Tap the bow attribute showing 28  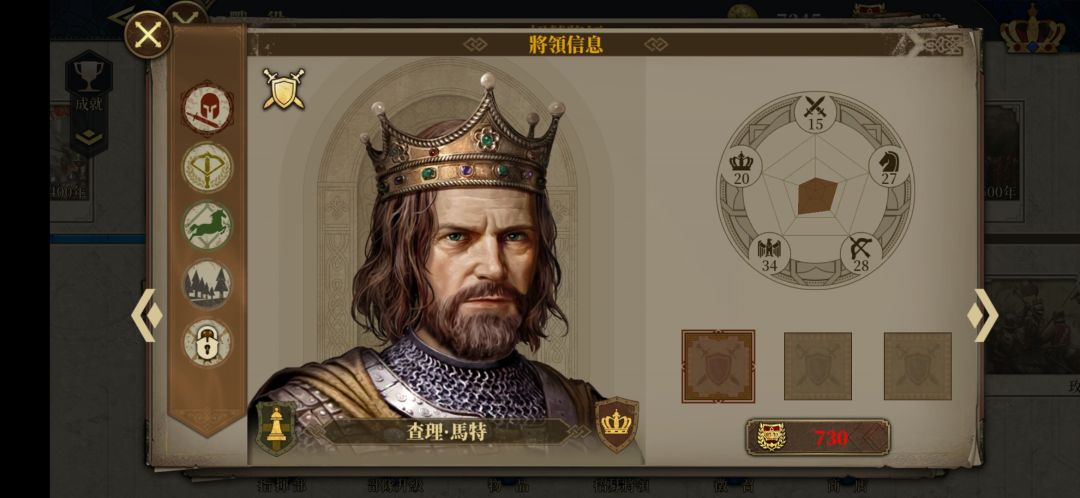(x=860, y=253)
